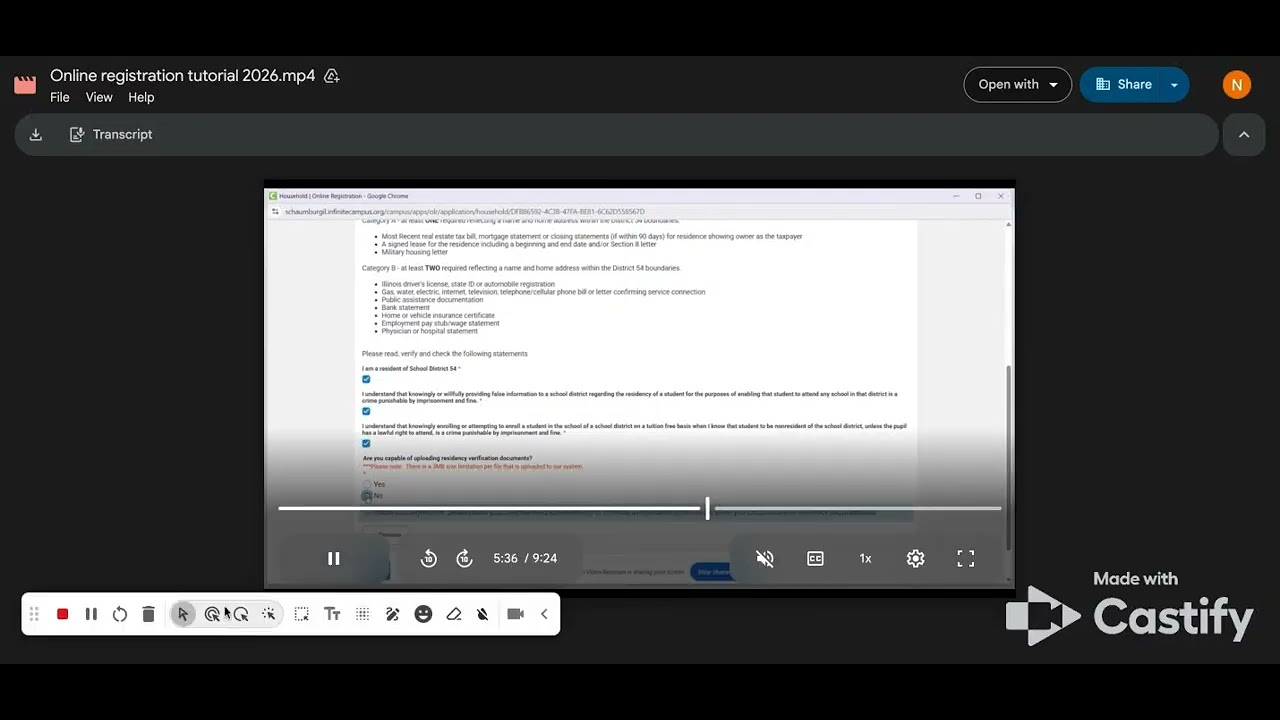The height and width of the screenshot is (720, 1280).
Task: Grab the Castify toolbar drag handle
Action: tap(34, 614)
